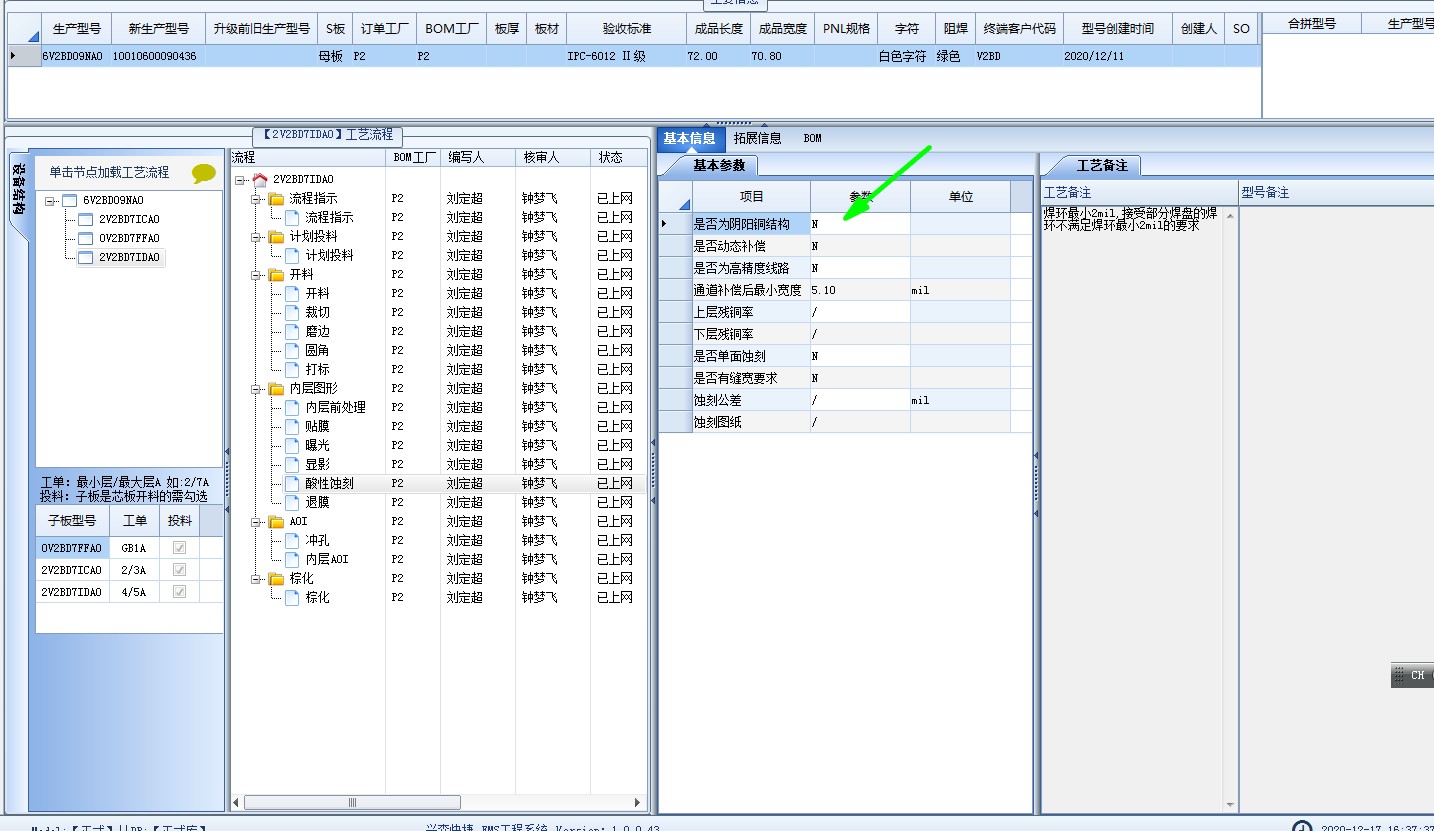Open the BOM tab
Image resolution: width=1434 pixels, height=831 pixels.
coord(813,139)
